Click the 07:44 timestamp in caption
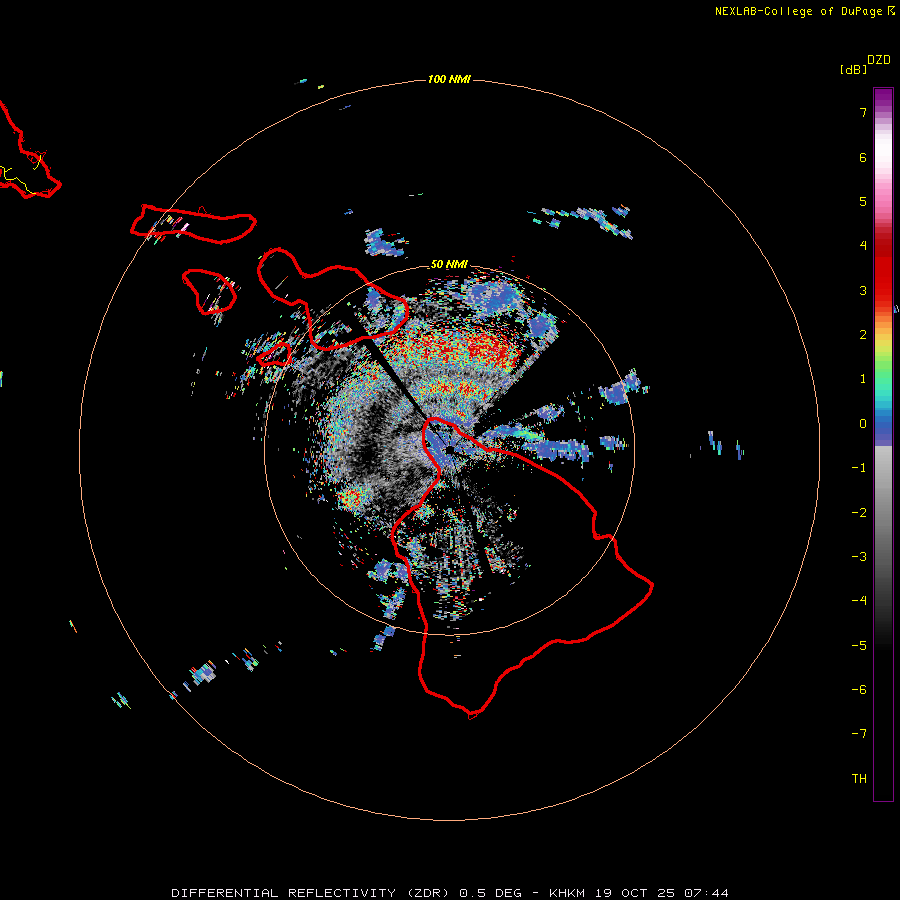This screenshot has width=900, height=900. pos(707,893)
